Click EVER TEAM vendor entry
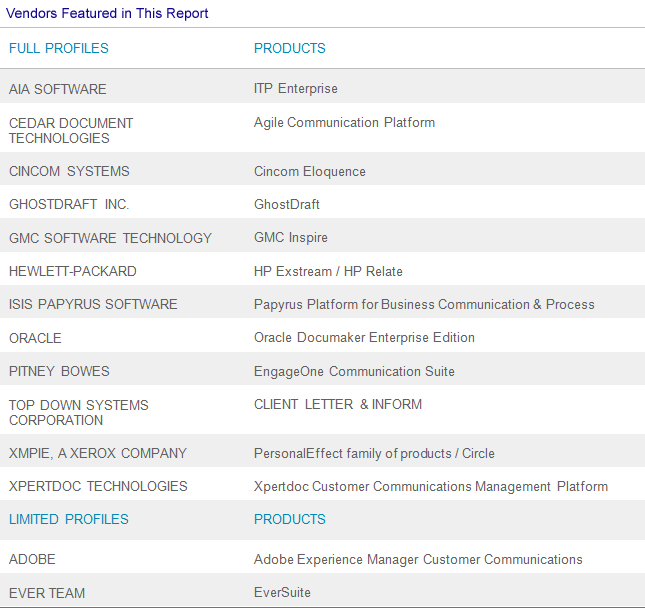This screenshot has width=645, height=608. 47,593
